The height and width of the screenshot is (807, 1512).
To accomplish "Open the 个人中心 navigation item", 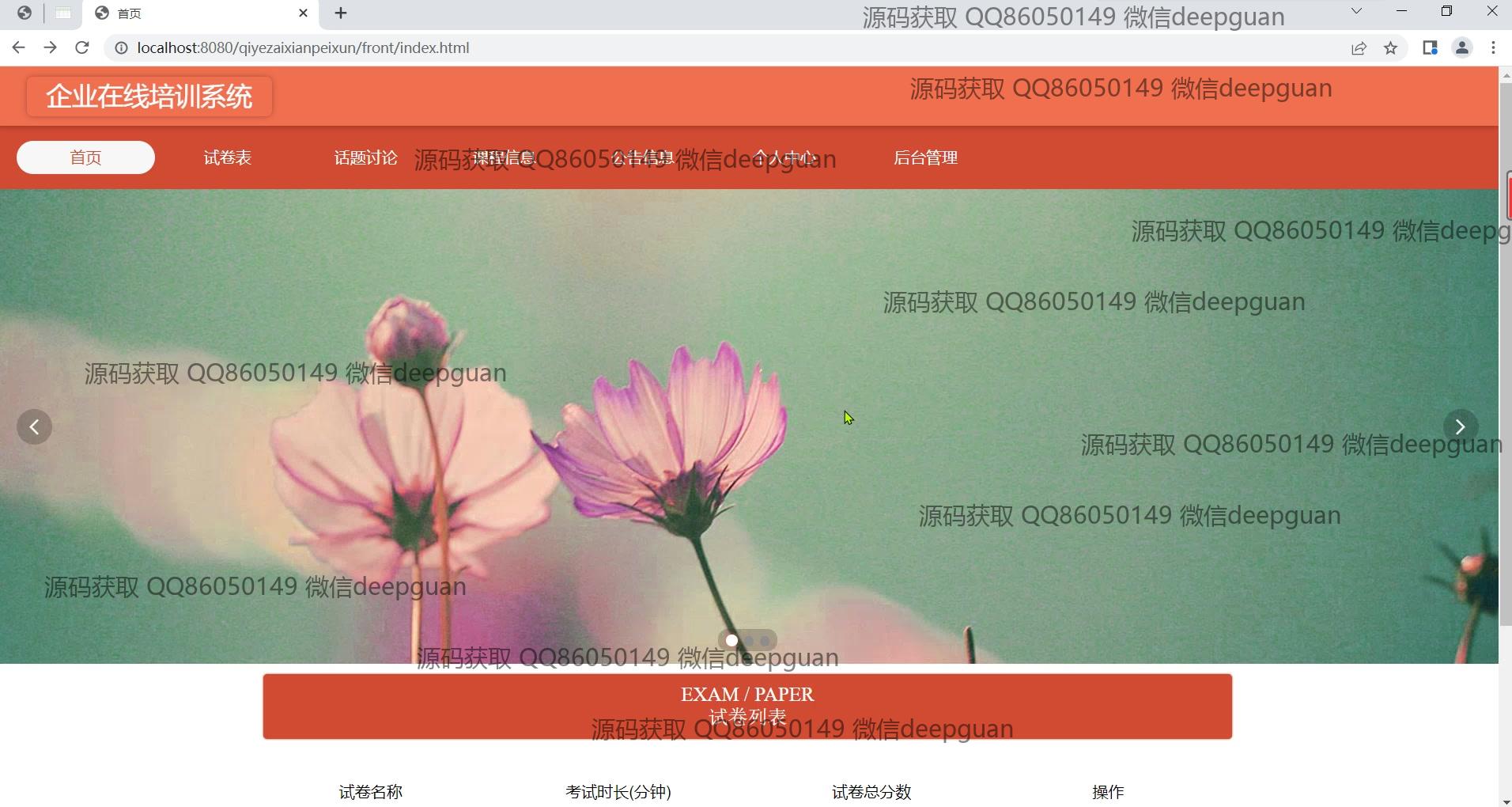I will pyautogui.click(x=784, y=157).
